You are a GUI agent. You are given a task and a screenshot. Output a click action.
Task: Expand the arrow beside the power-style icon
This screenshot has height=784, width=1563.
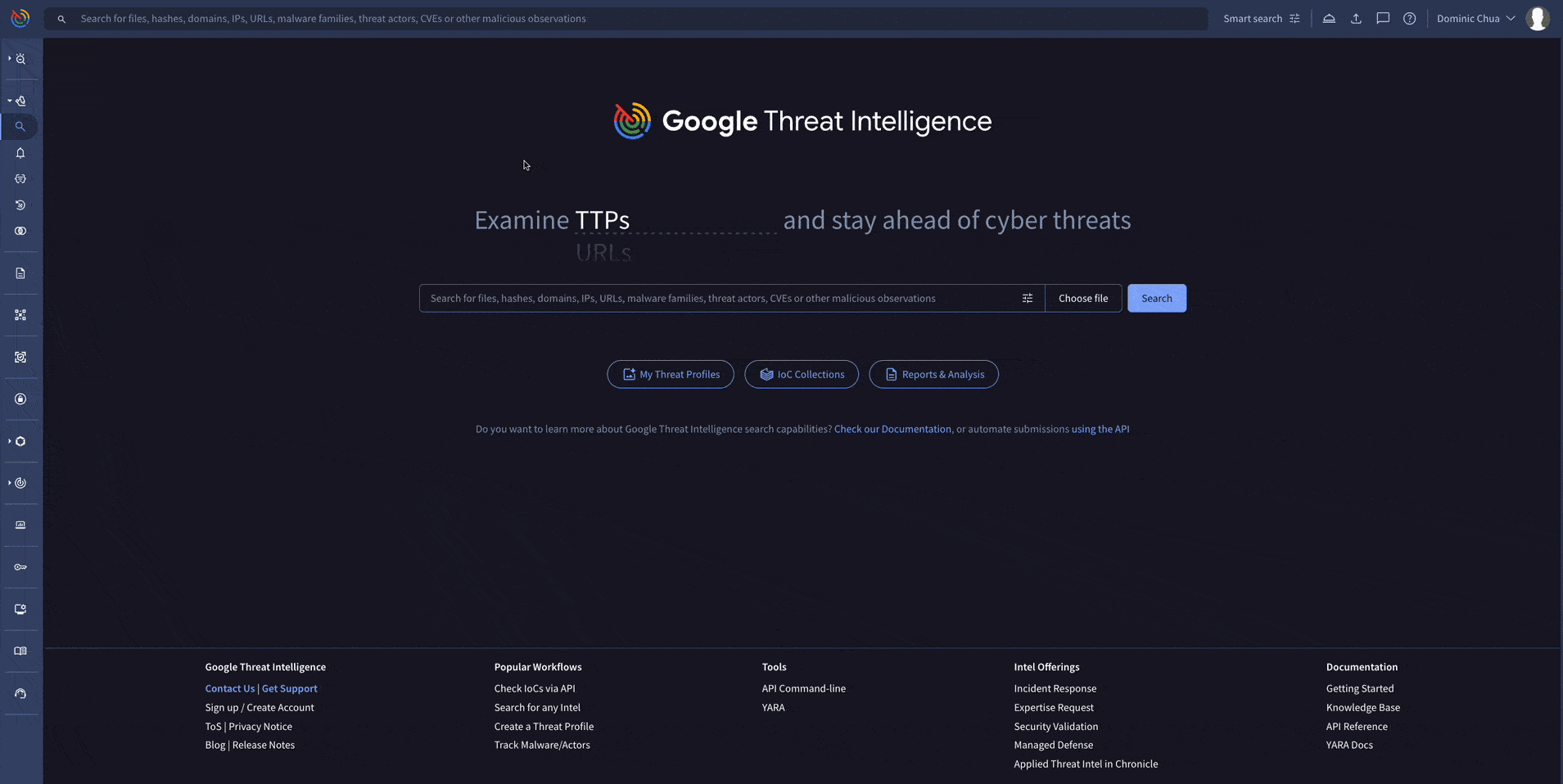click(x=9, y=483)
